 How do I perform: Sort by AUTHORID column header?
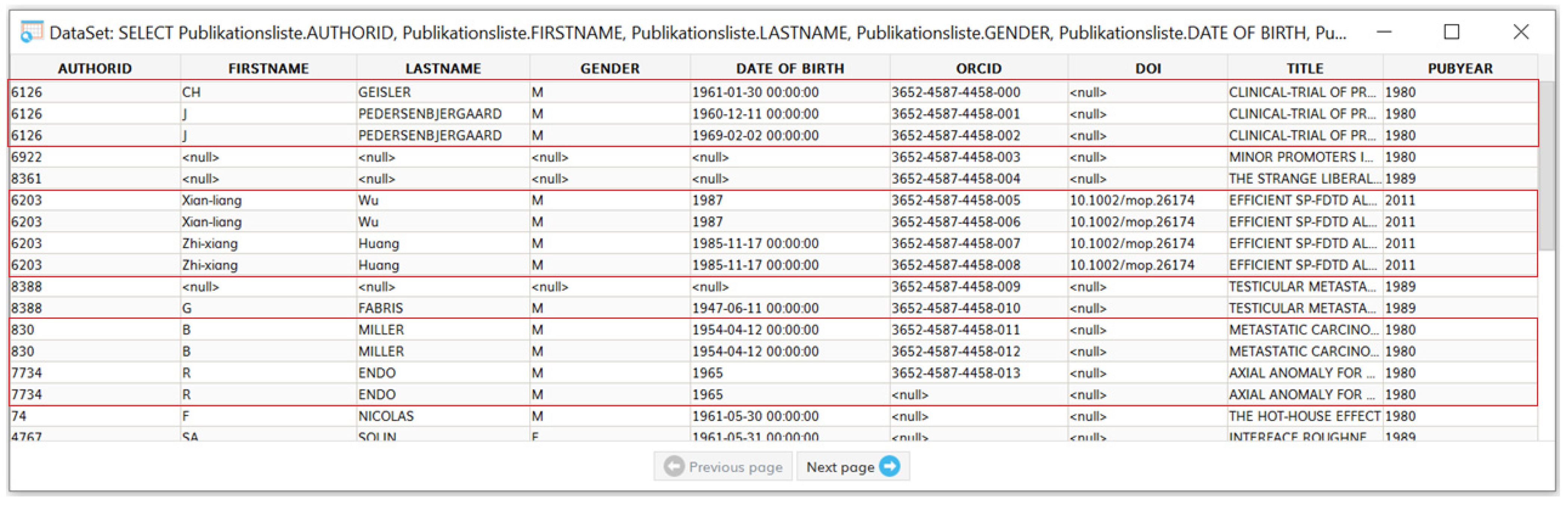pos(94,68)
